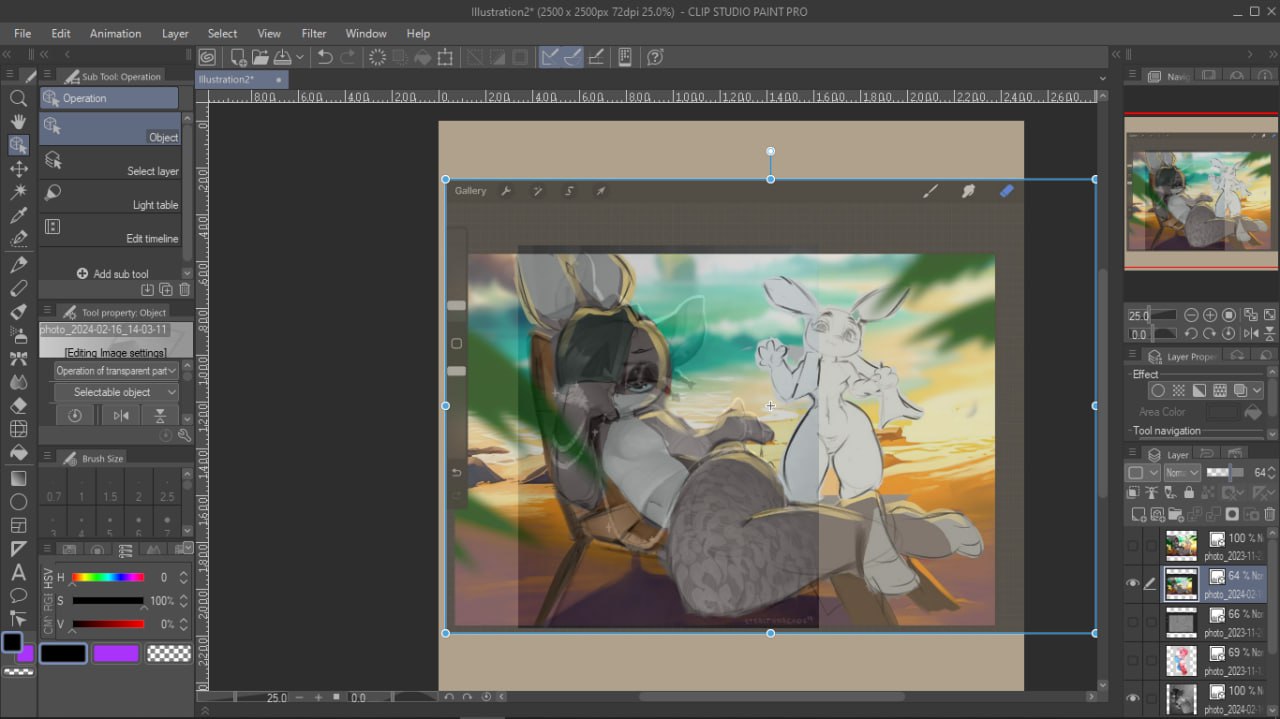
Task: Select the Zoom magnifier tool
Action: (18, 98)
